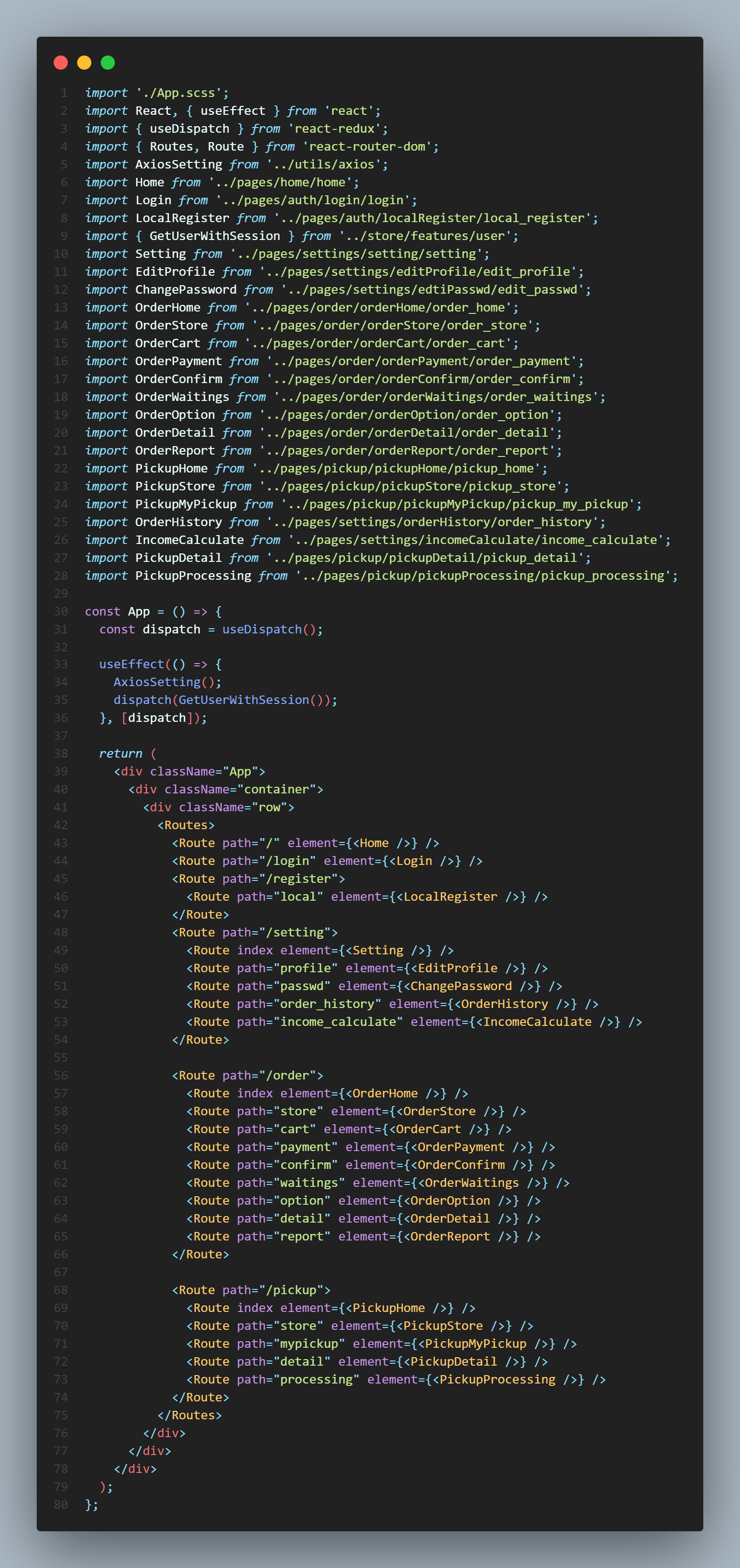Click className "App" div tag
This screenshot has height=1568, width=740.
190,772
